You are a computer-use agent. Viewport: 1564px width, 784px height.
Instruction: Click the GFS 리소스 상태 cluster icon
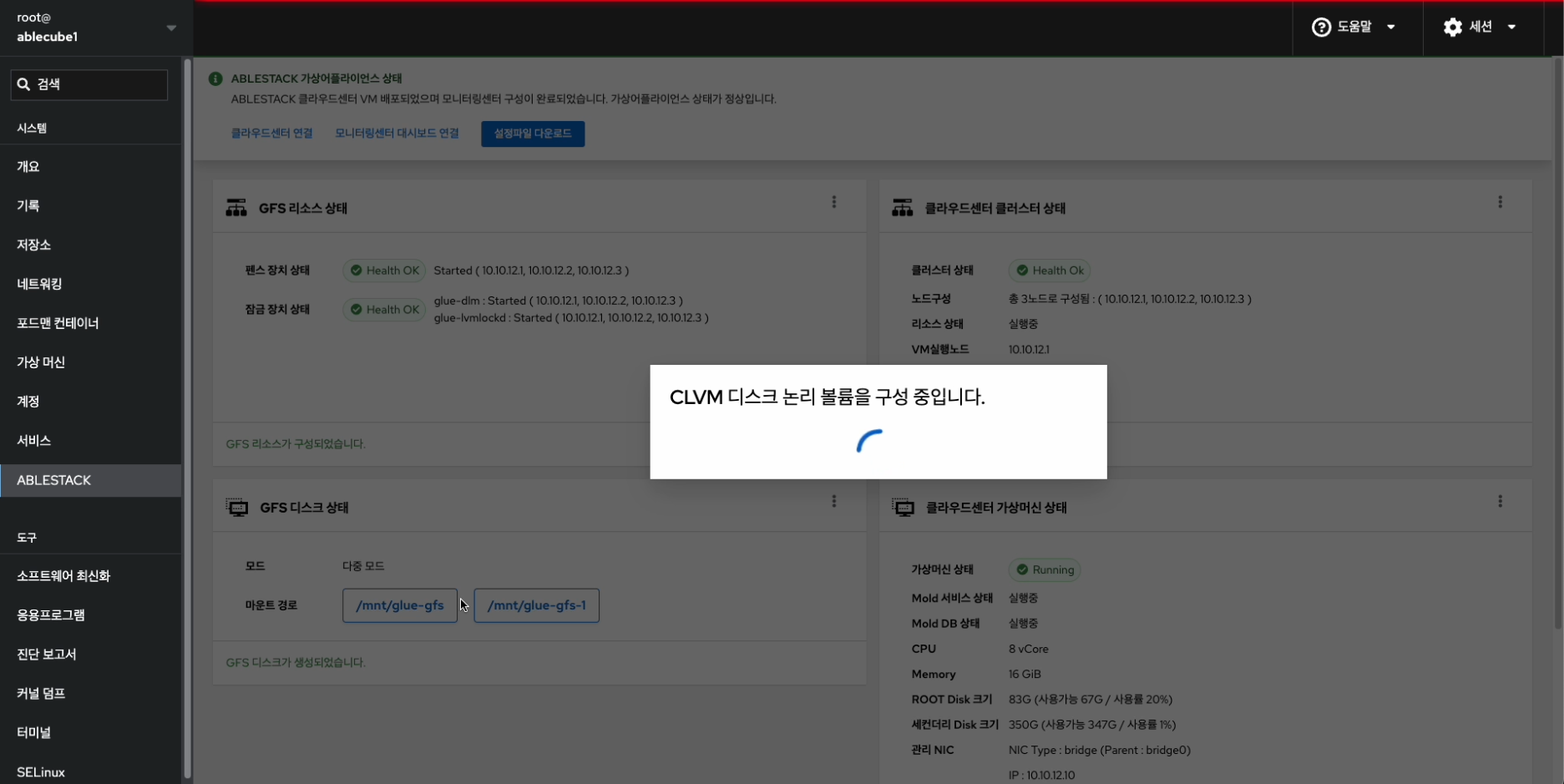pos(236,208)
